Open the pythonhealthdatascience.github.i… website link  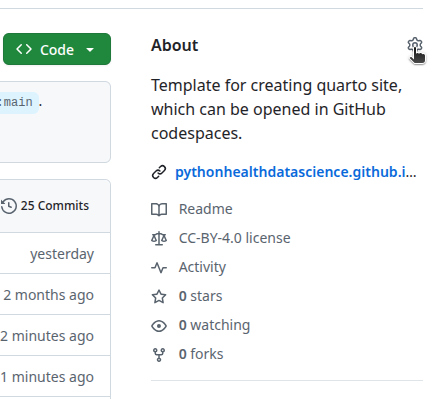point(296,172)
